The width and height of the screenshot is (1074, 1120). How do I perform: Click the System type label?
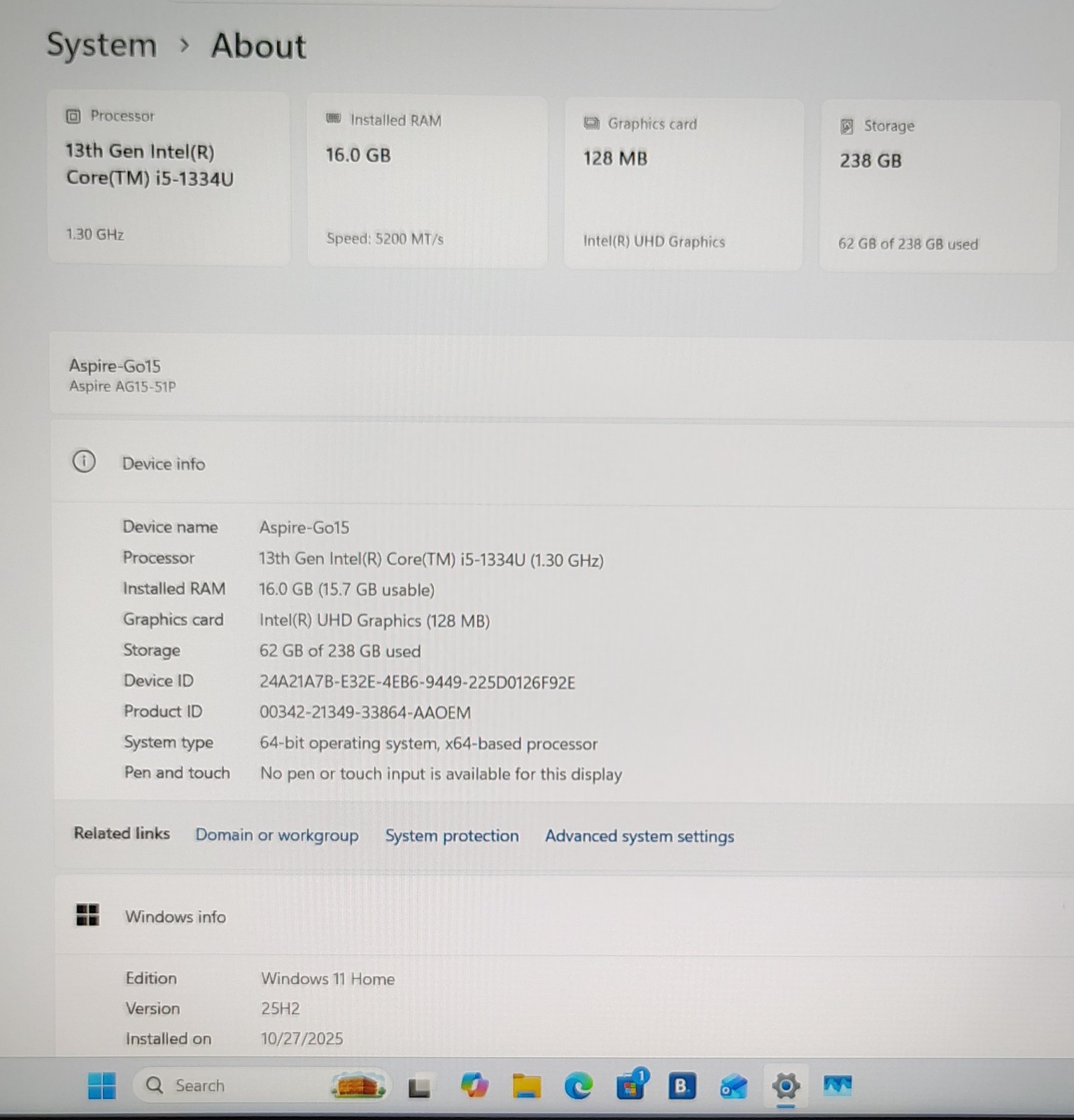[x=169, y=743]
